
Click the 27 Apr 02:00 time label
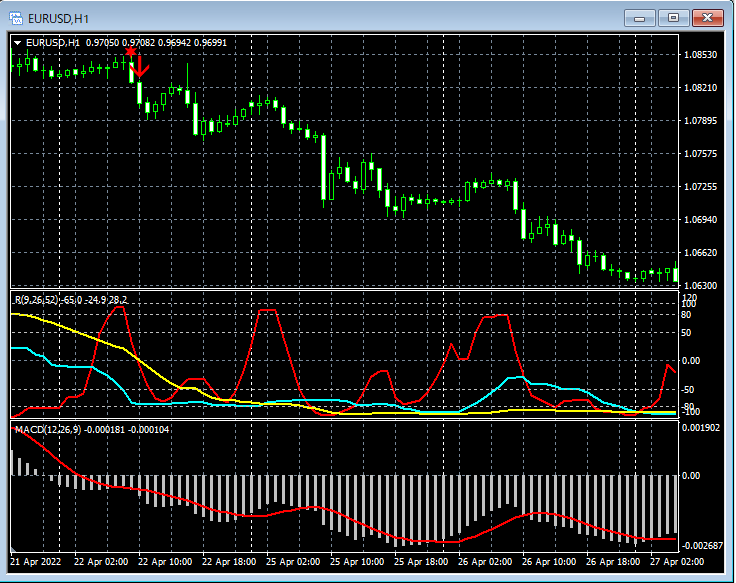676,562
